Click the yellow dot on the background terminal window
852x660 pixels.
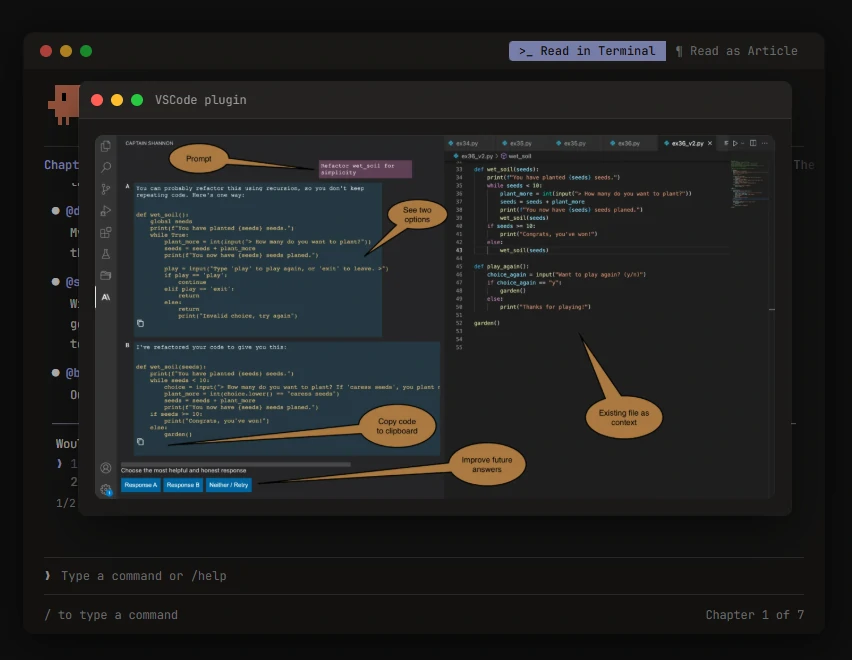66,51
